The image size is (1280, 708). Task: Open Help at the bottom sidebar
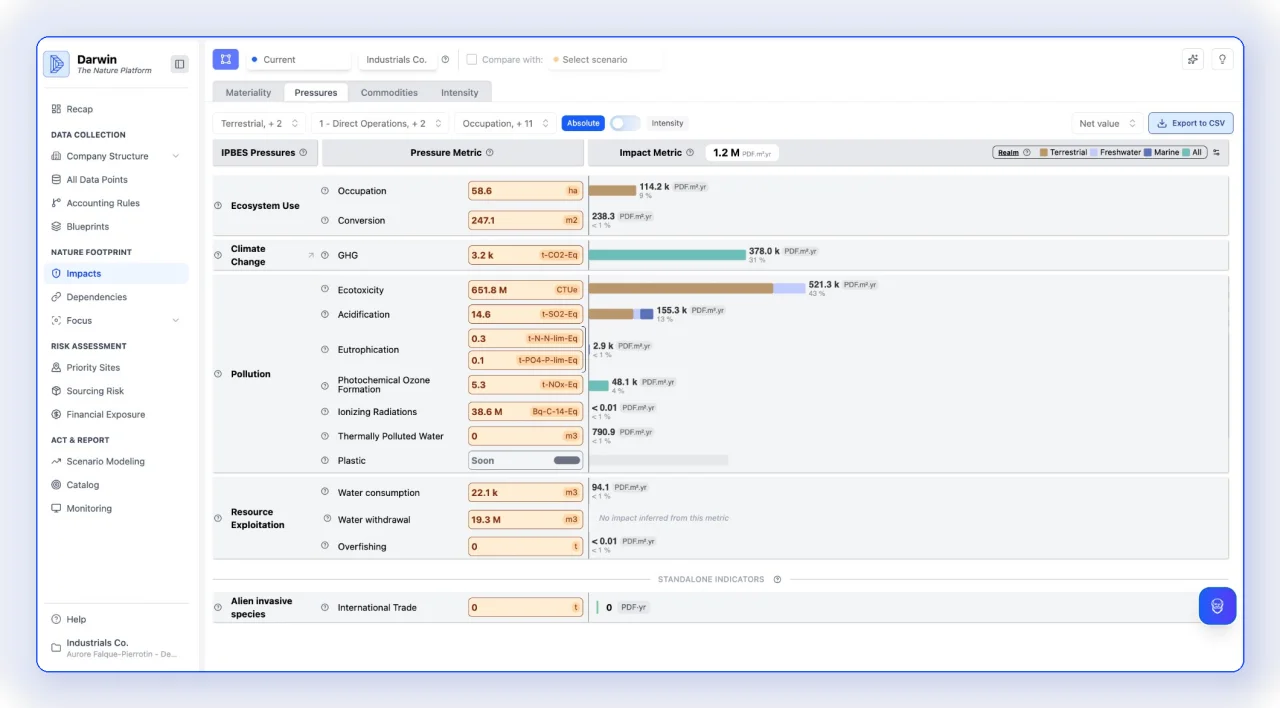pyautogui.click(x=77, y=619)
